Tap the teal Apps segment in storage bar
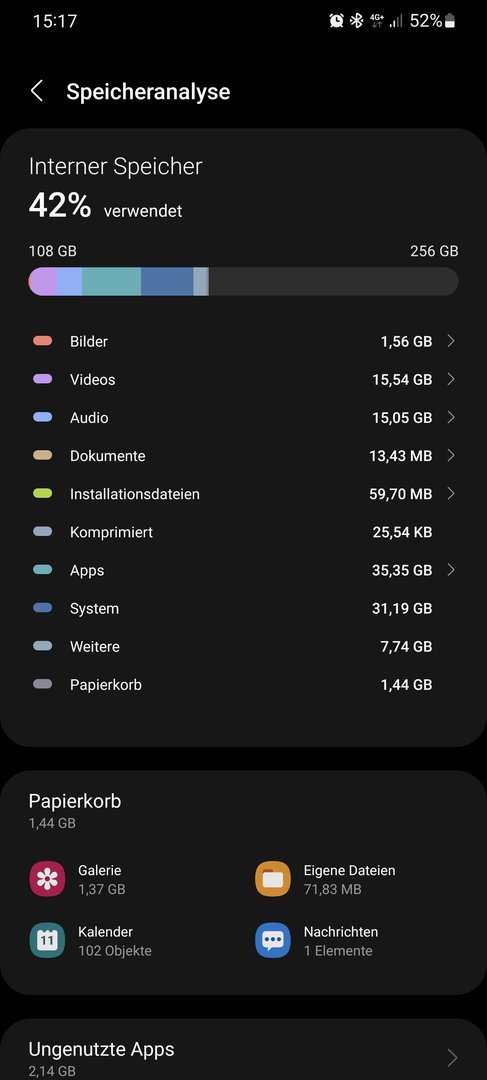487x1080 pixels. coord(112,282)
